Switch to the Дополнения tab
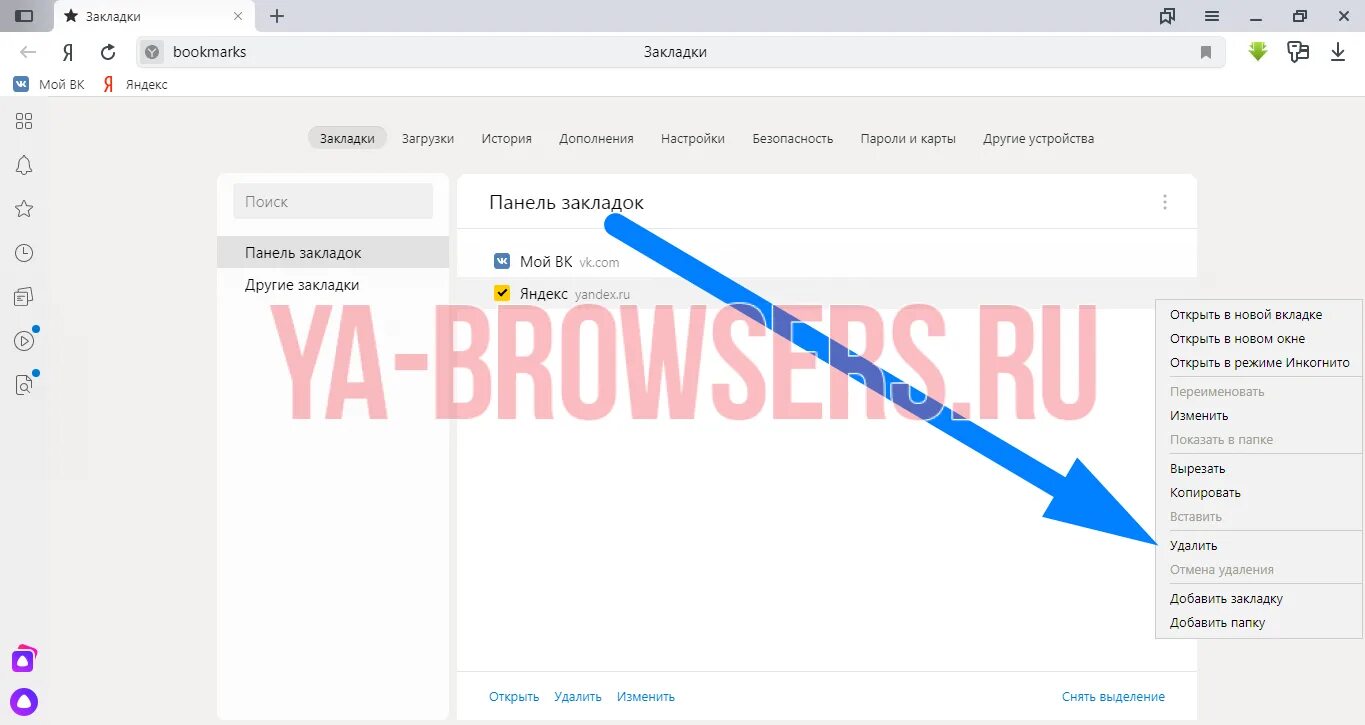 pos(596,138)
